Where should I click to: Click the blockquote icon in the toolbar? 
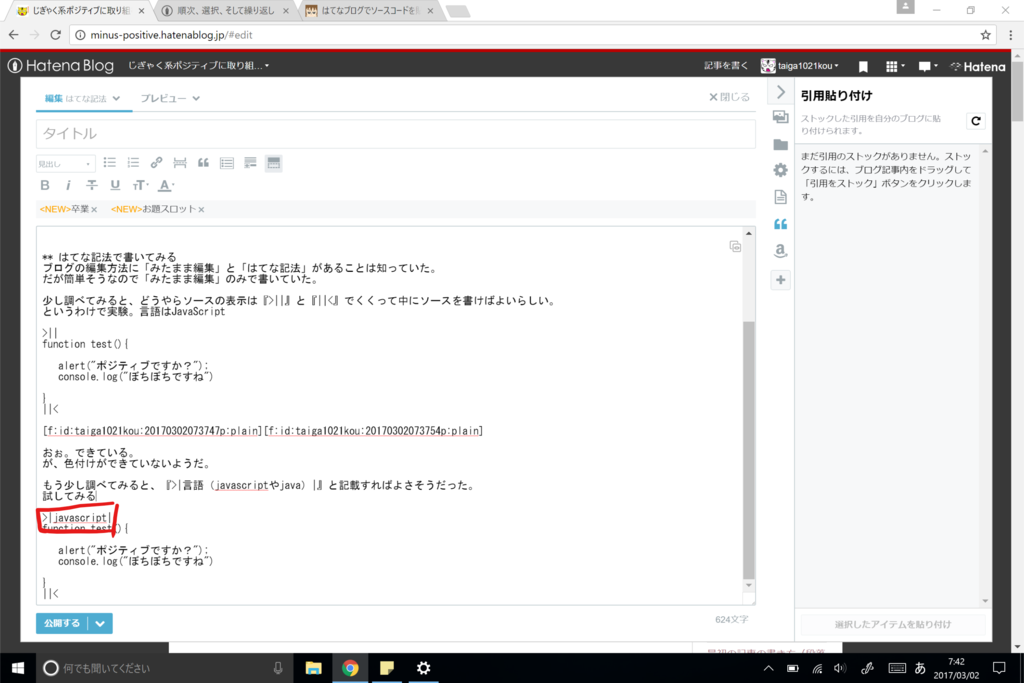click(205, 162)
